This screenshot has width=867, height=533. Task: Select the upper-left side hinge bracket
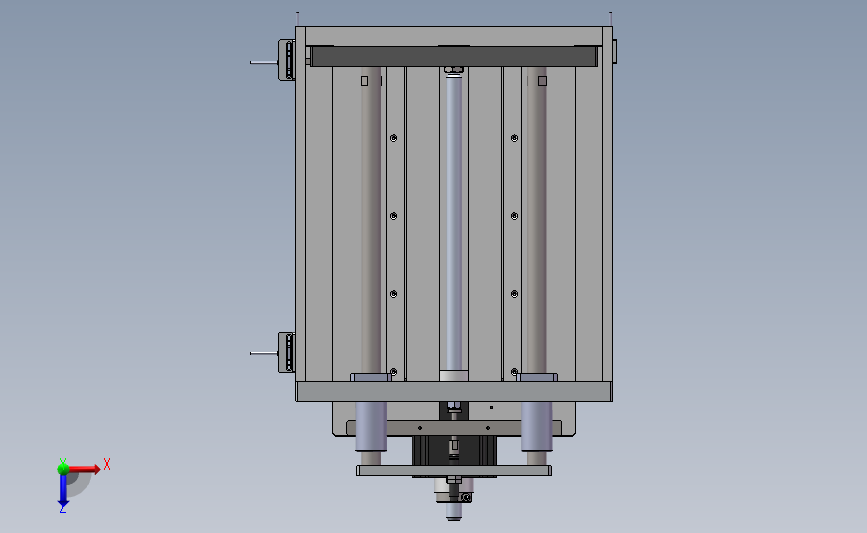(286, 60)
